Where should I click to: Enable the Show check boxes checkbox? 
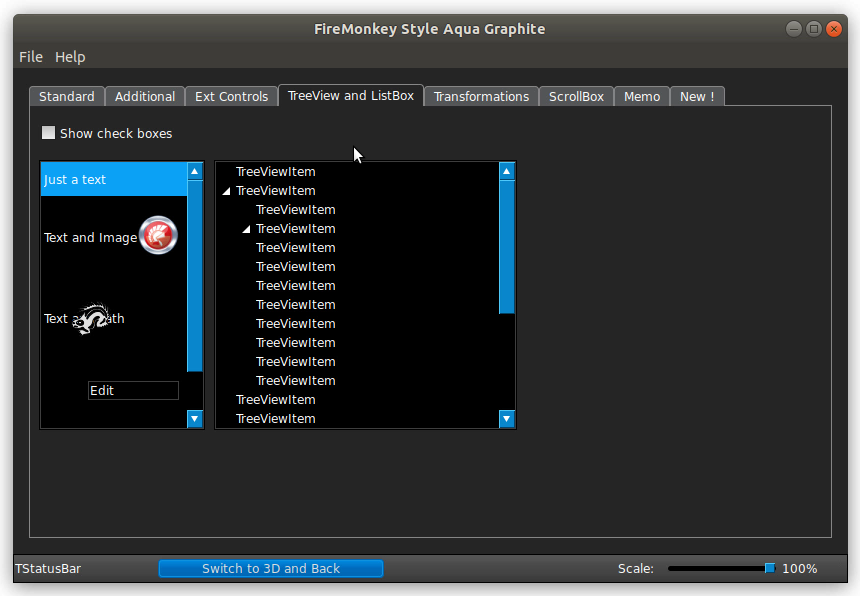pos(48,133)
